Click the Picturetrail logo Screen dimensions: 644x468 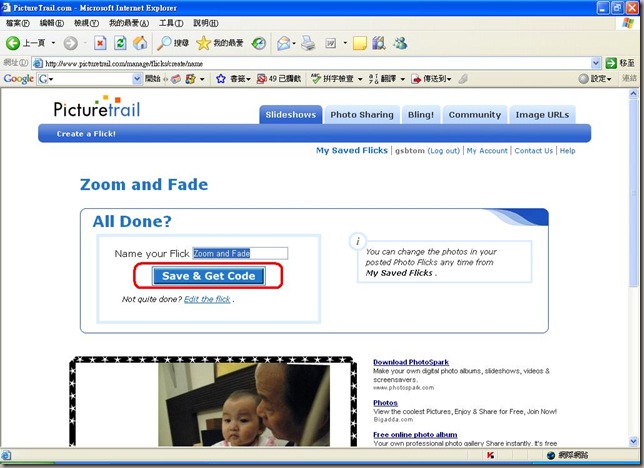tap(97, 107)
